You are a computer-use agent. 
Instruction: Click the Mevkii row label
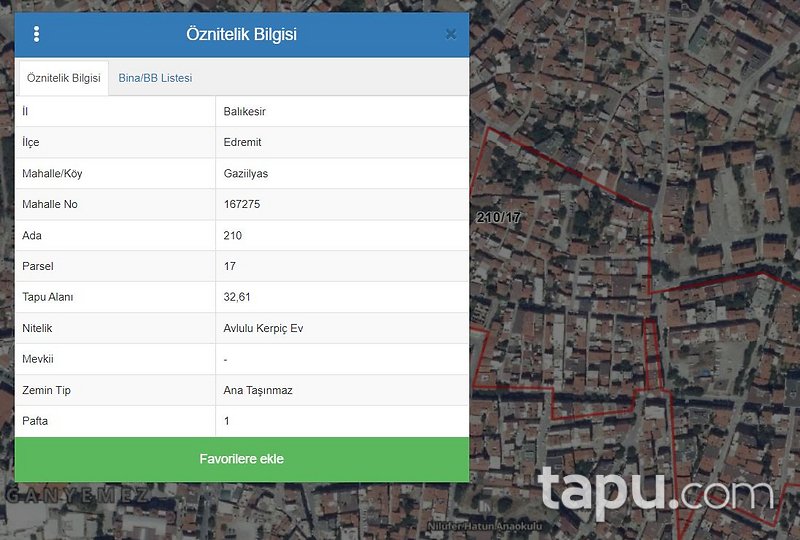[x=38, y=359]
